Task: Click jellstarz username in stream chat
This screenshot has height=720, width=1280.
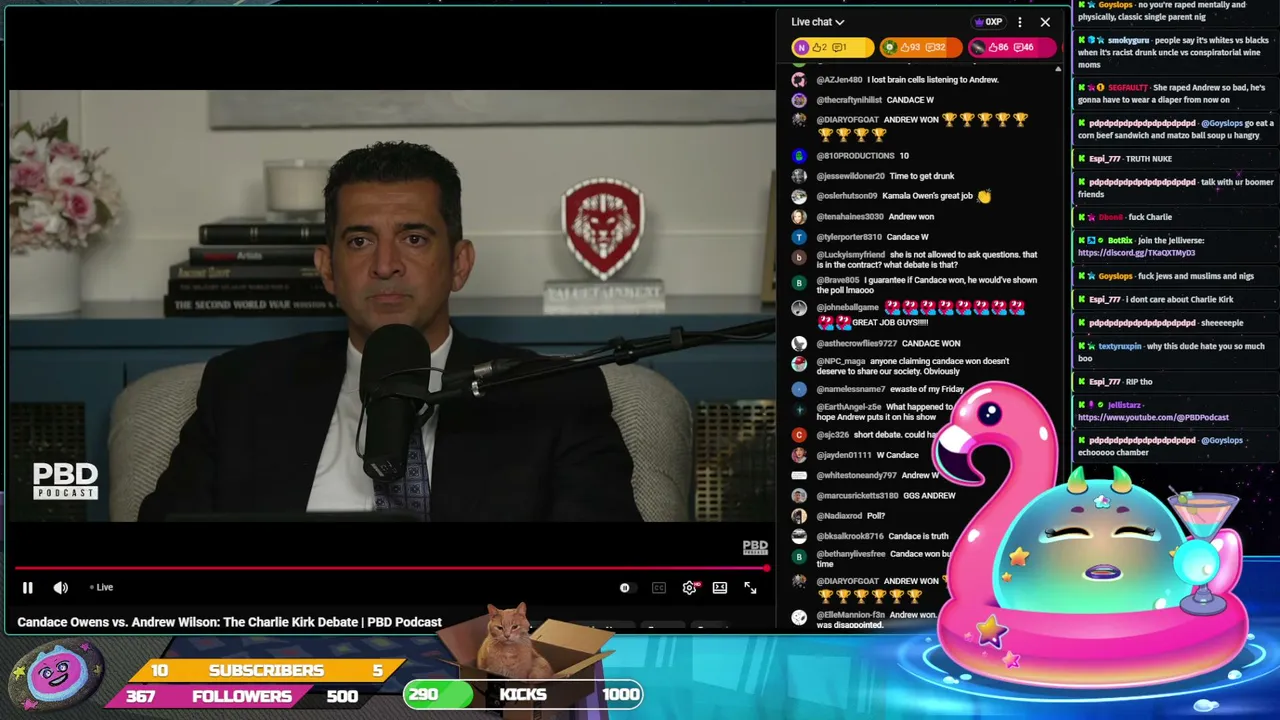Action: (1124, 405)
